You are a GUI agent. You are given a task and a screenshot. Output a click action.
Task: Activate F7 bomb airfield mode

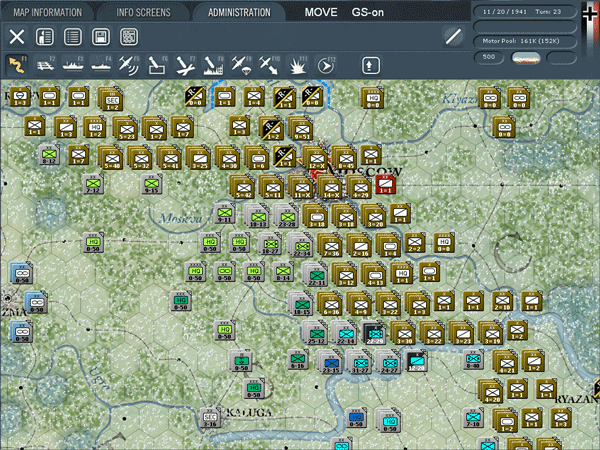click(185, 65)
